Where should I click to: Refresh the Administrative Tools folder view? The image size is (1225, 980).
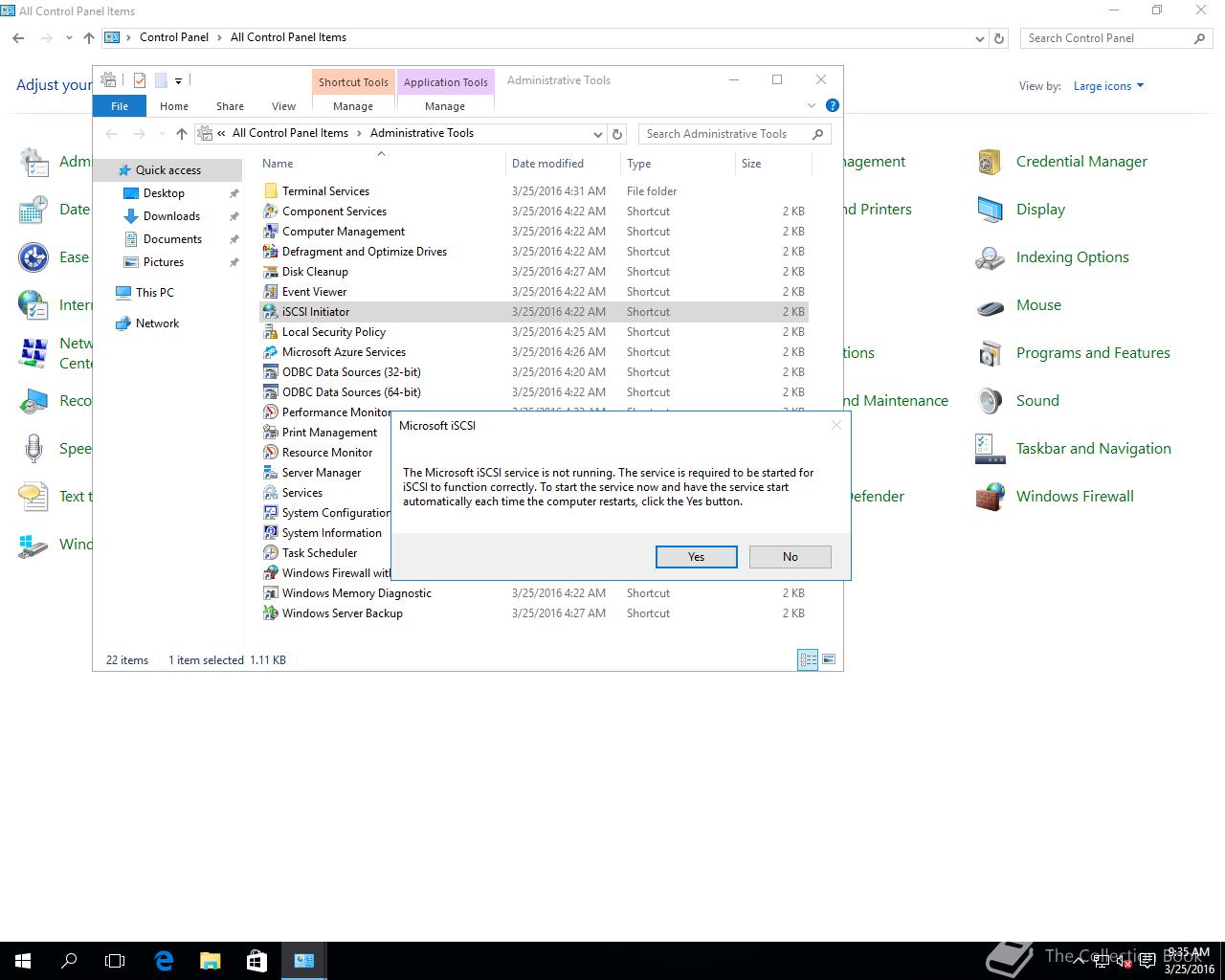click(617, 134)
